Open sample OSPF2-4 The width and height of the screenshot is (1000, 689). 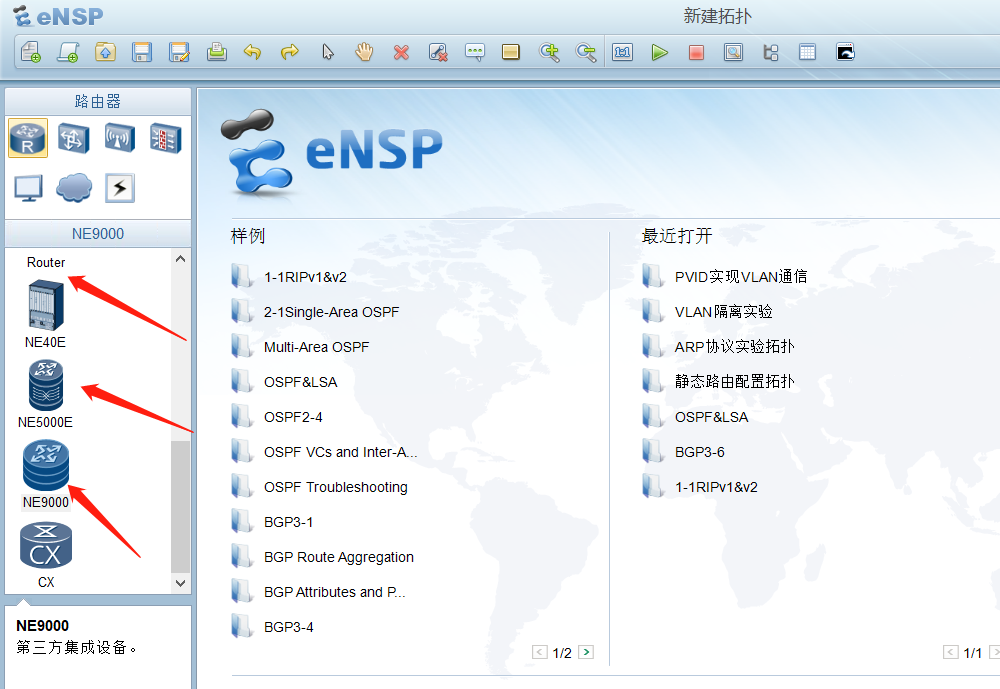(x=293, y=417)
